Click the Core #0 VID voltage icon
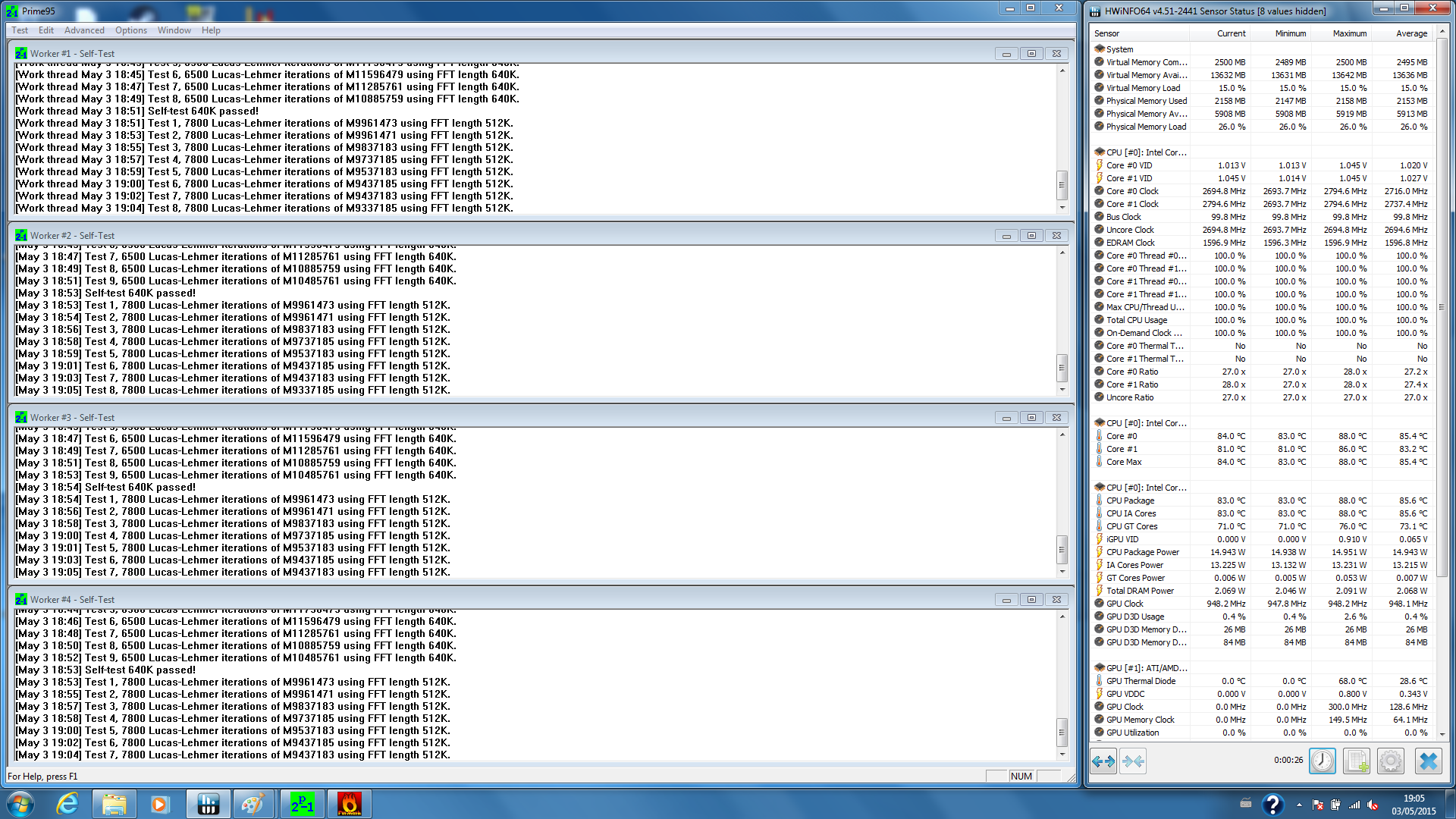Image resolution: width=1456 pixels, height=819 pixels. tap(1100, 165)
